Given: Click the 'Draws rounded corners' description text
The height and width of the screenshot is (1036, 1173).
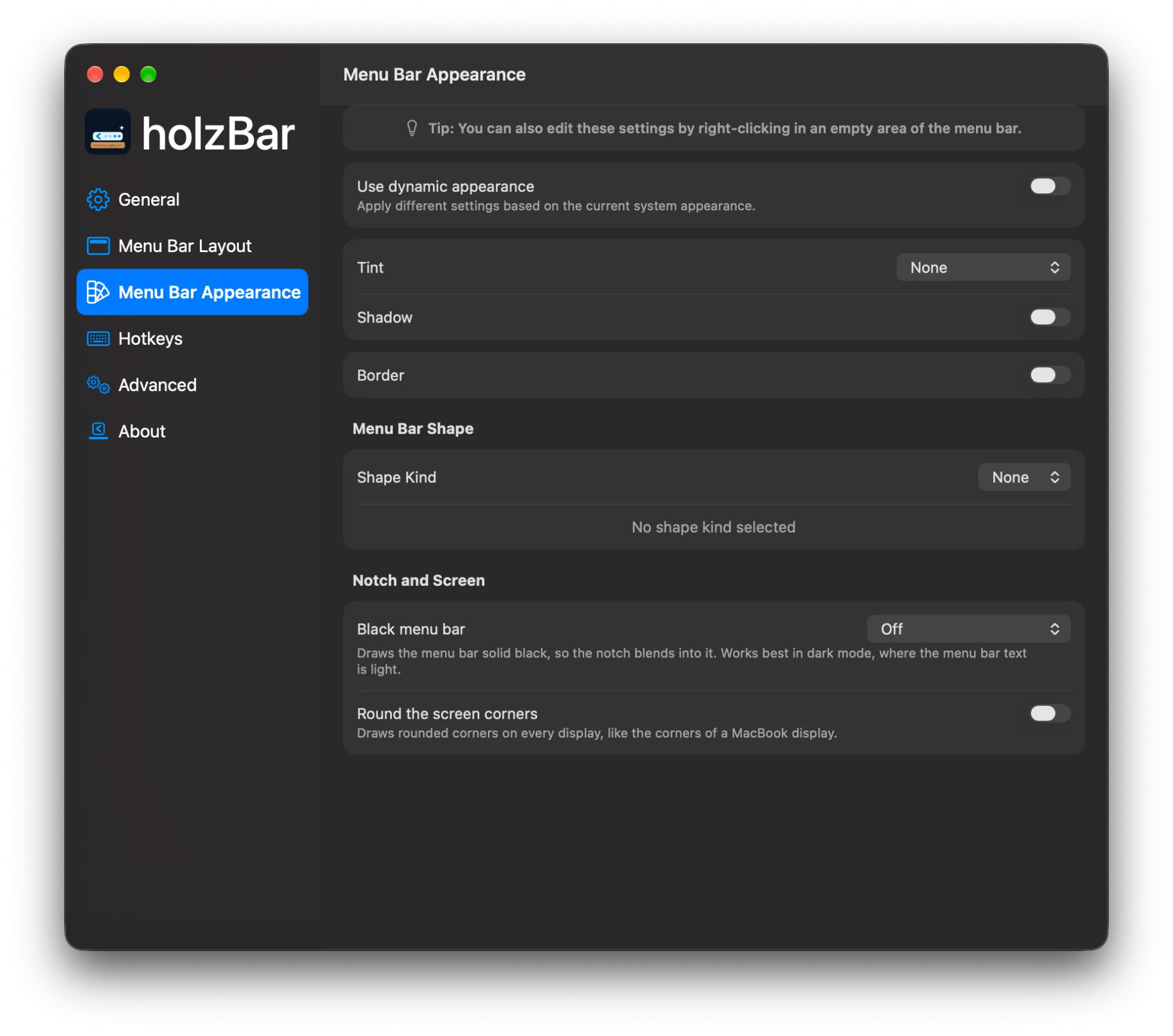Looking at the screenshot, I should (596, 733).
